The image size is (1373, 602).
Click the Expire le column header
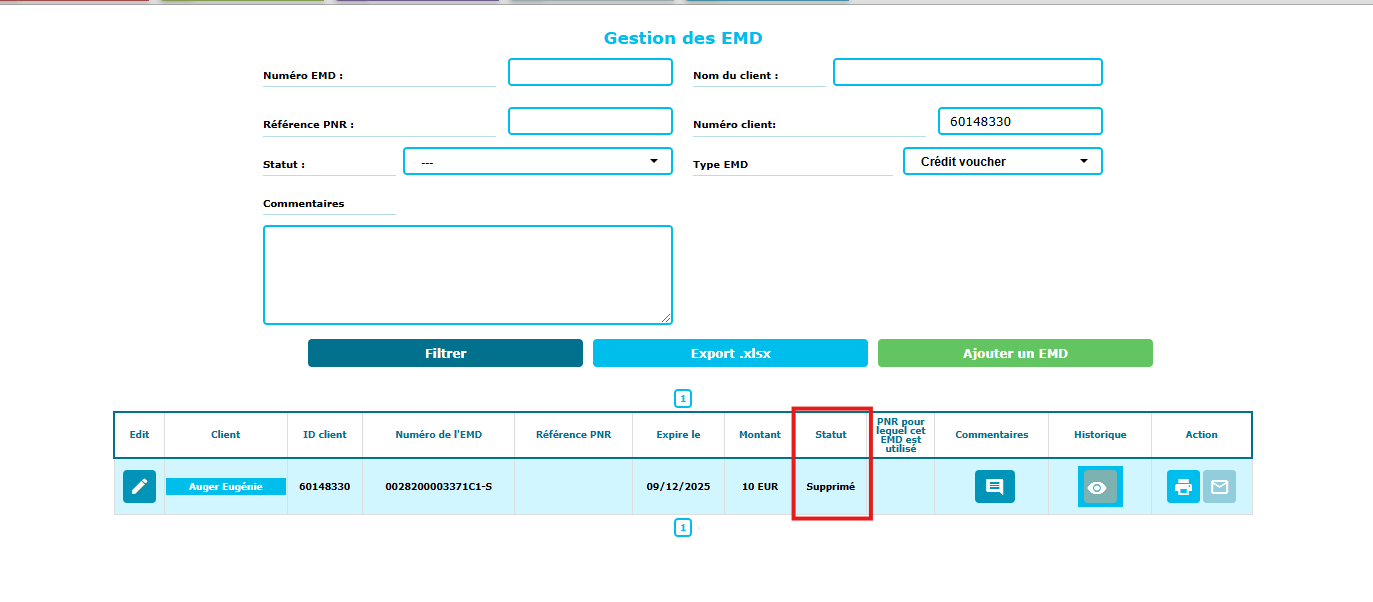point(678,435)
